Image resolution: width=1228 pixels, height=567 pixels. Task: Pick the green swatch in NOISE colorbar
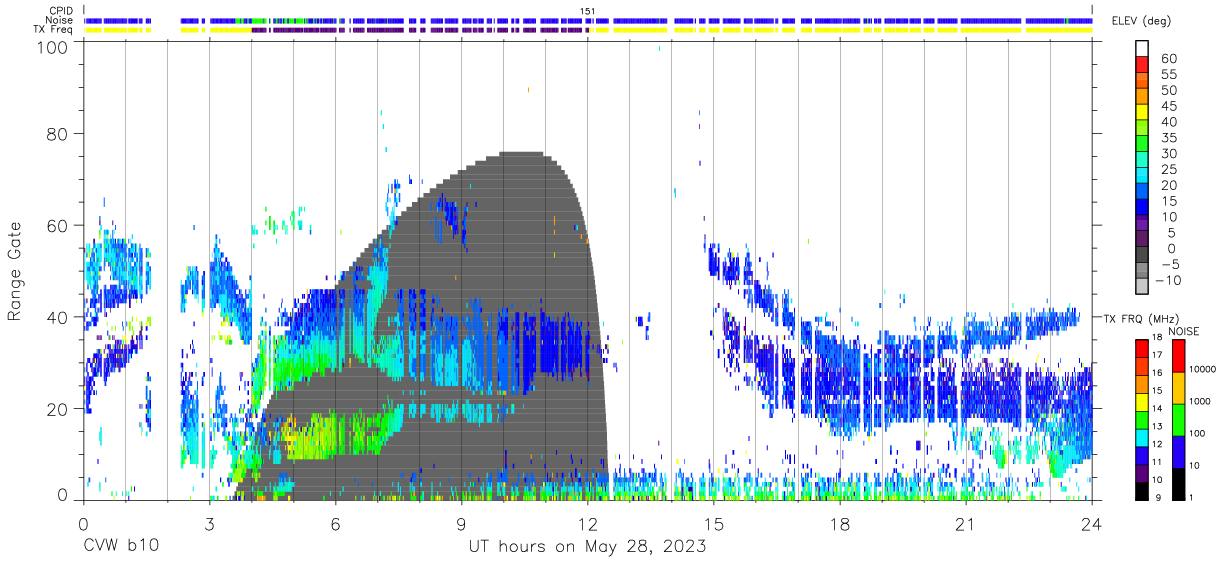click(1179, 420)
